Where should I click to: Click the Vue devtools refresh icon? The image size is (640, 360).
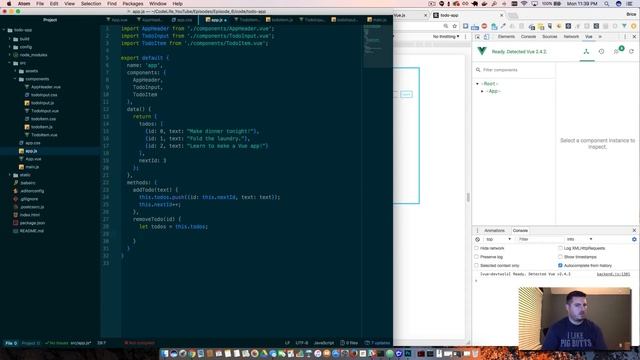click(x=631, y=52)
